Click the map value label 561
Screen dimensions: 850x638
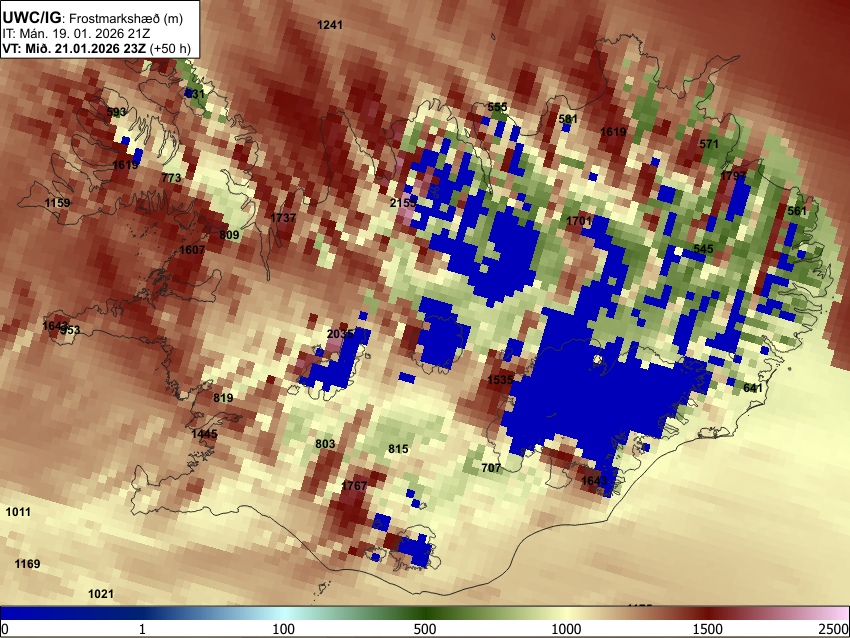tap(797, 211)
